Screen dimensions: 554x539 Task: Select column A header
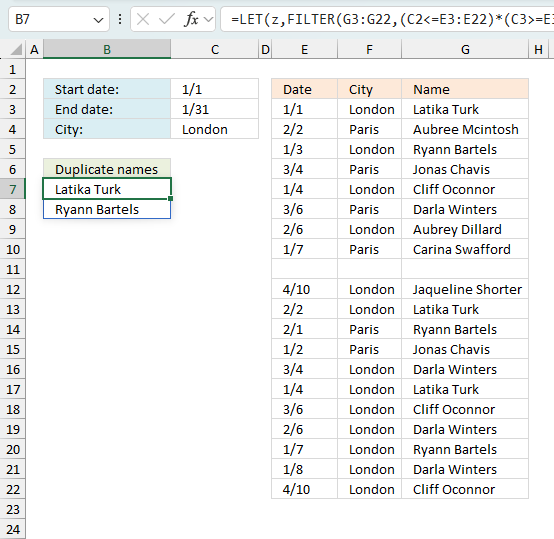(x=34, y=50)
